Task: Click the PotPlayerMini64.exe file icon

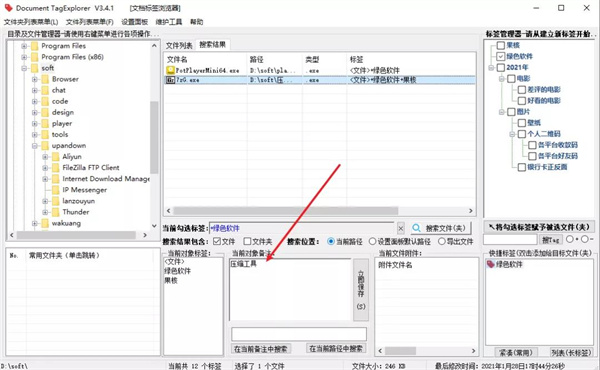Action: point(171,70)
